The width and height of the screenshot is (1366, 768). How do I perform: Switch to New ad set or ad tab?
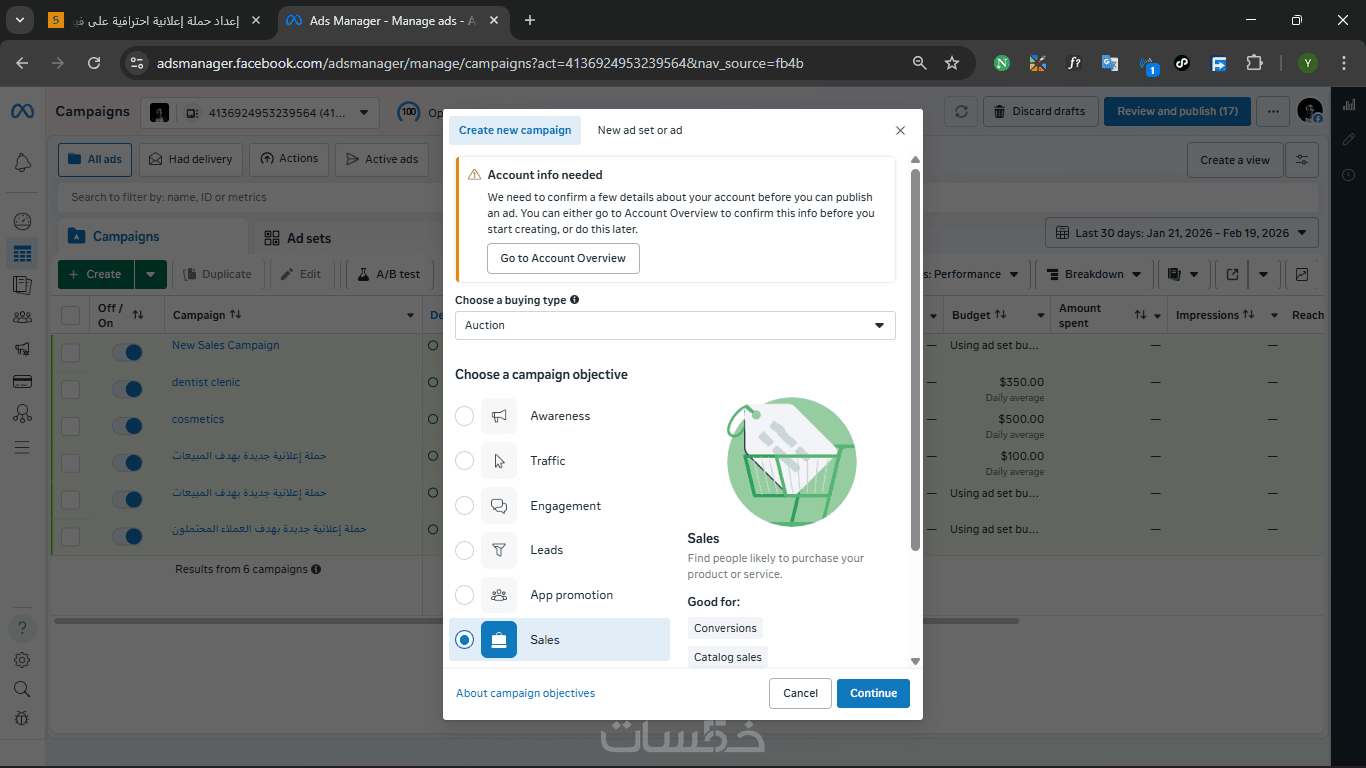tap(640, 130)
